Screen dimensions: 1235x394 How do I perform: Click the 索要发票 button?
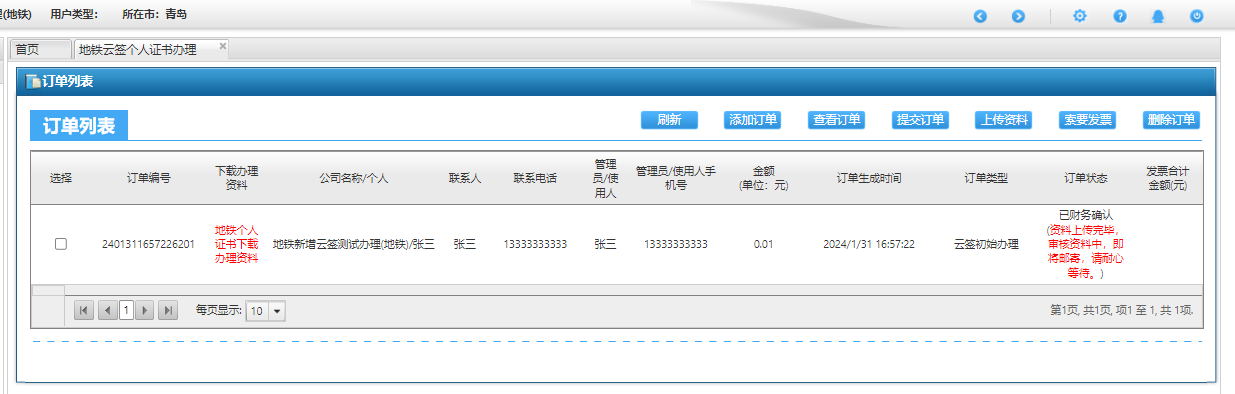tap(1088, 120)
